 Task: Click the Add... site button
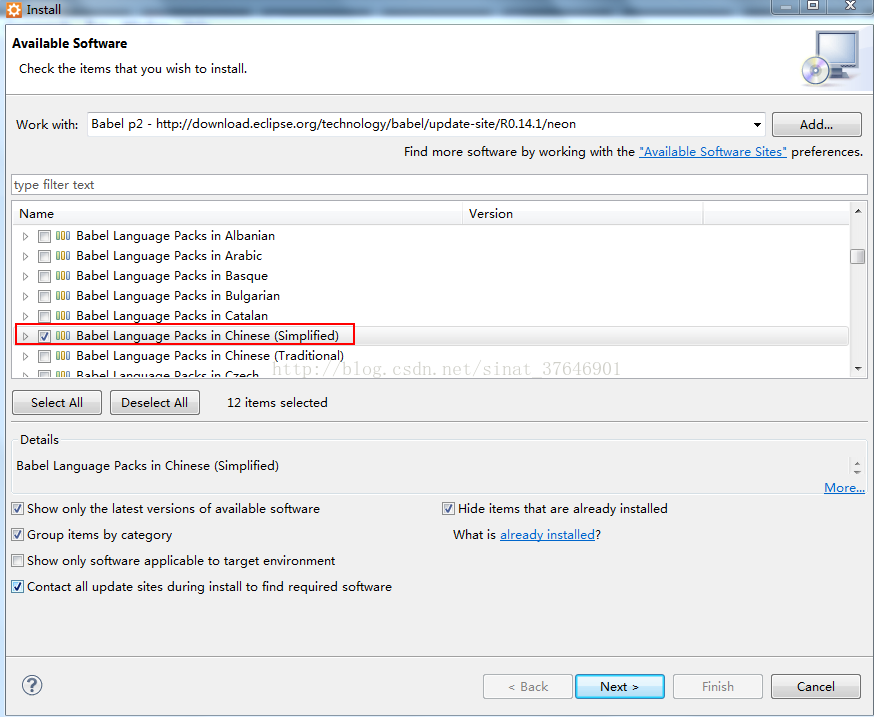pos(817,124)
